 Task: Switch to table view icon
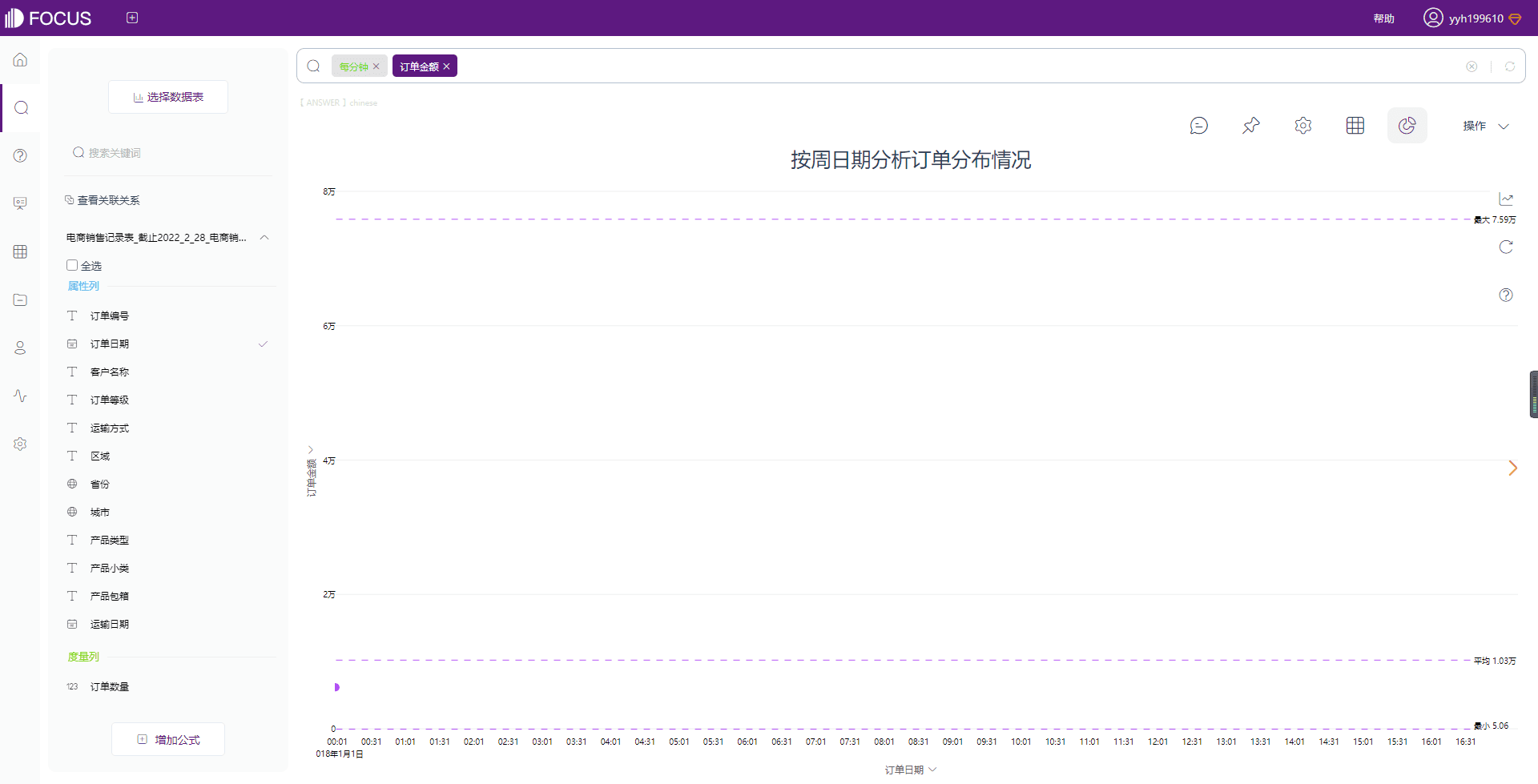pos(1355,126)
